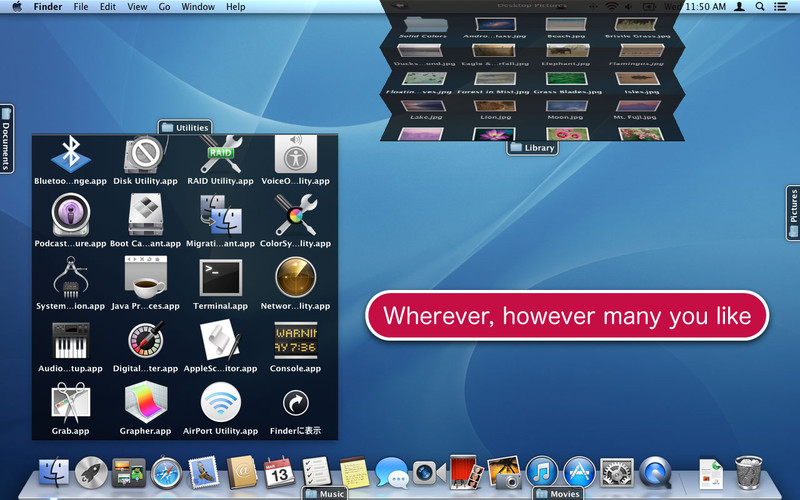Launch iTunes from the Dock
800x500 pixels.
[542, 472]
